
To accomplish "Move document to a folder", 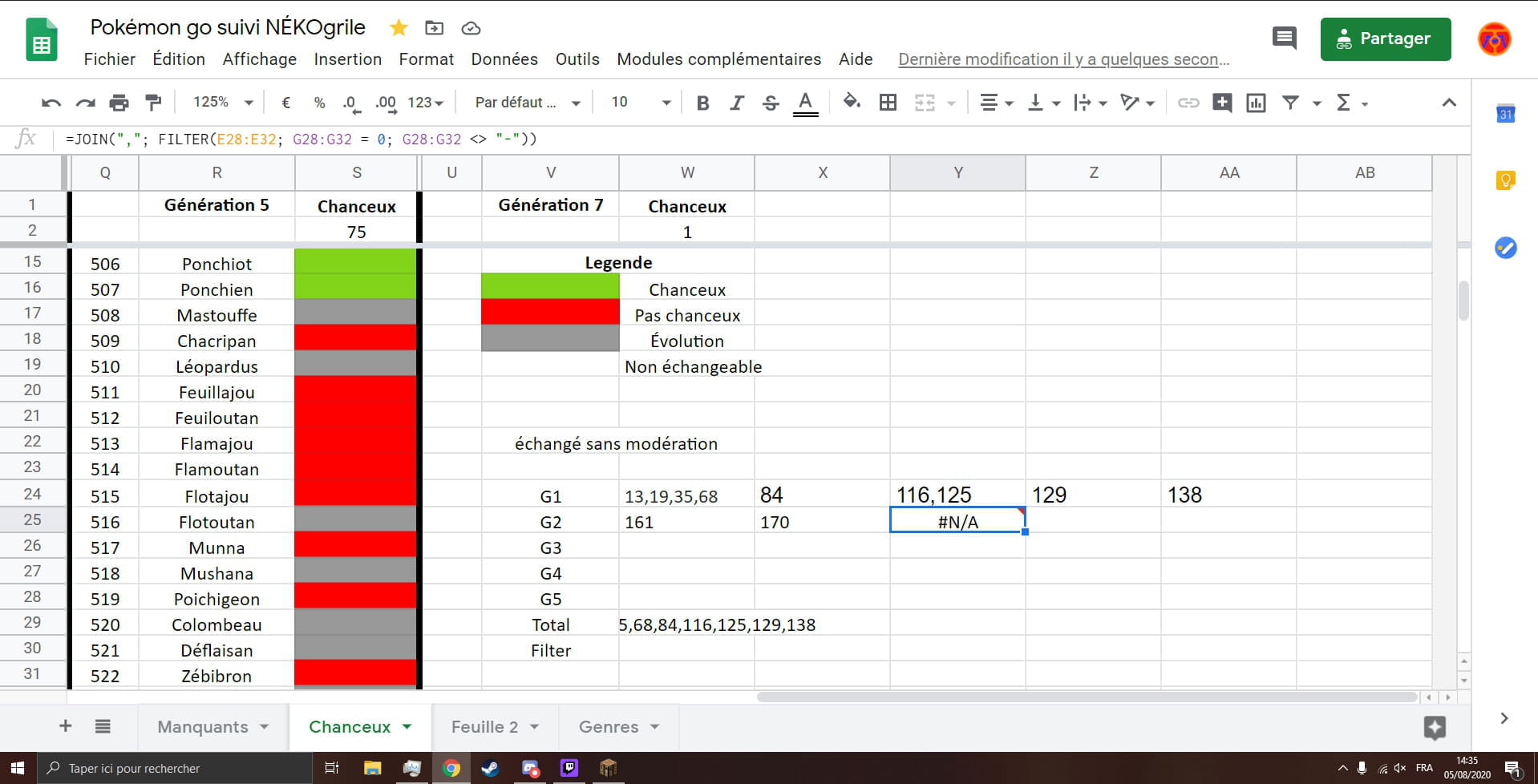I will [x=434, y=28].
